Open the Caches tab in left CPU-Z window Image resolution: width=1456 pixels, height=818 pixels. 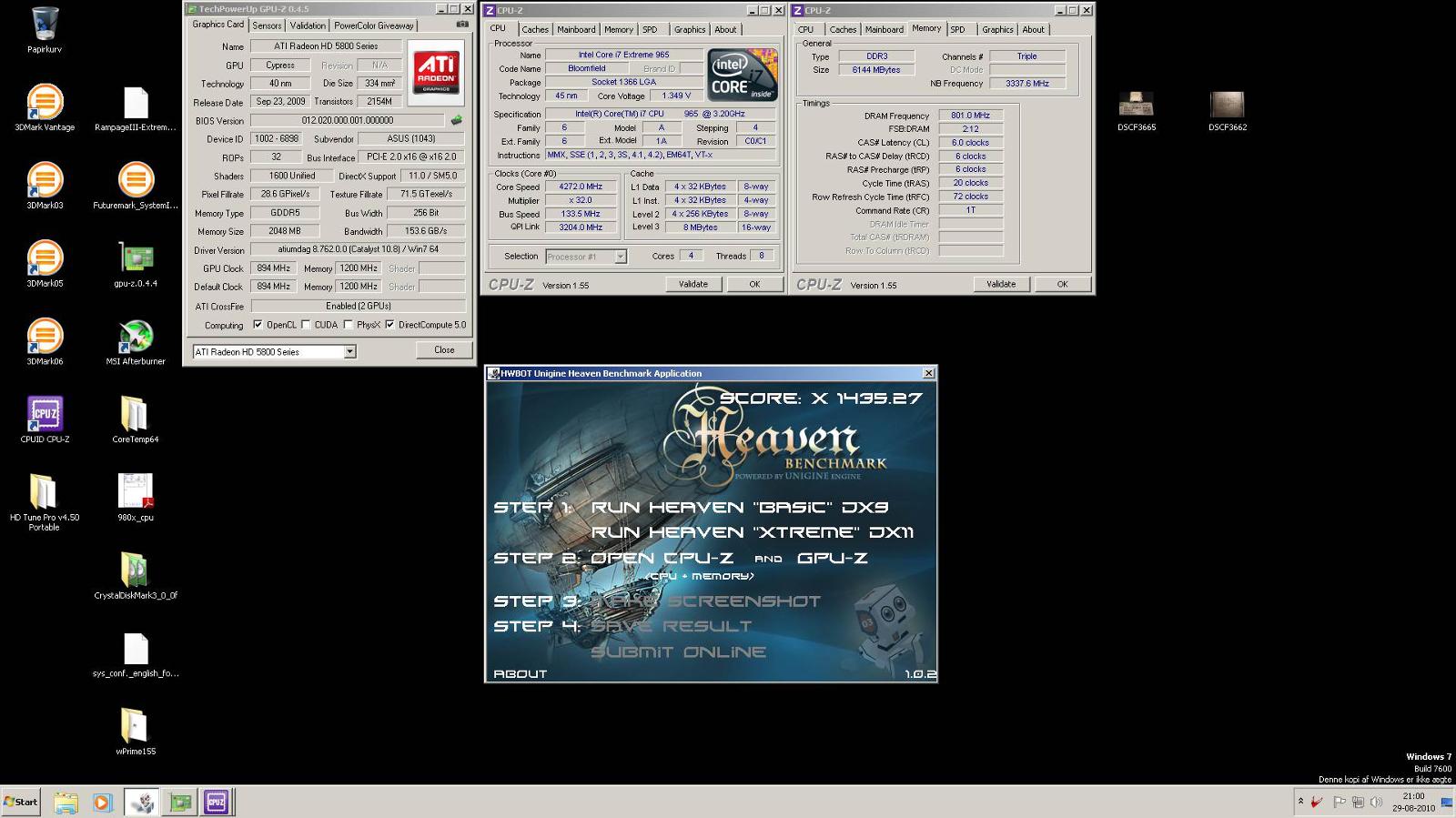[x=535, y=29]
